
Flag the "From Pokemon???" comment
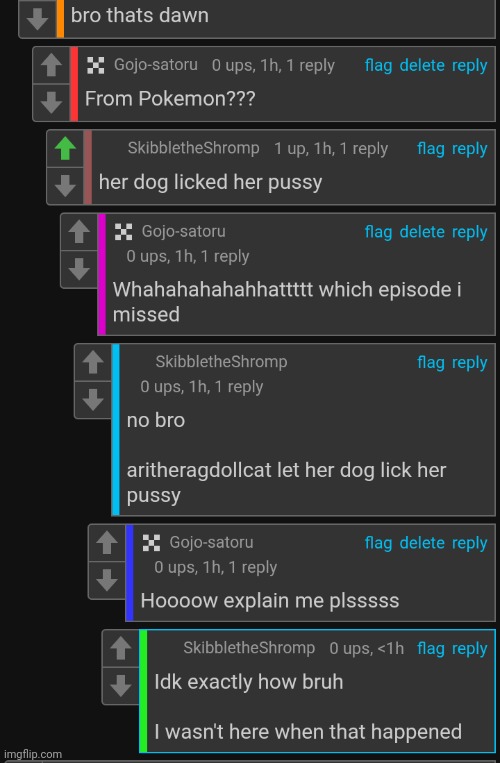(378, 66)
